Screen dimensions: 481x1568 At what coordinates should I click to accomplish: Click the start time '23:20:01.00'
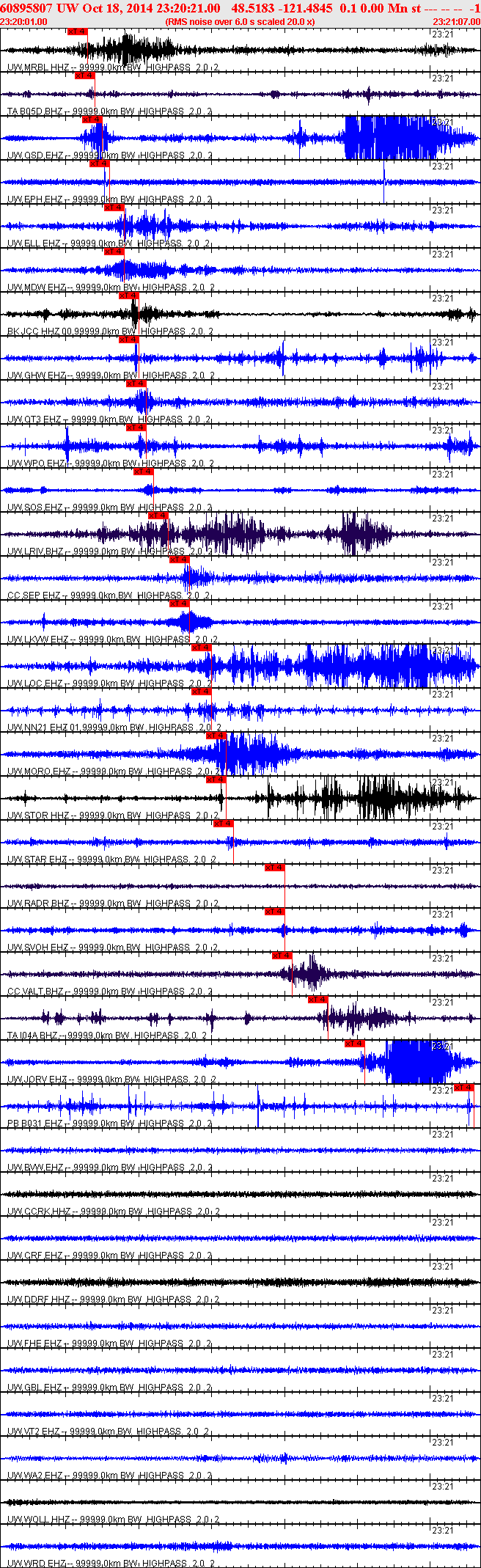(24, 21)
